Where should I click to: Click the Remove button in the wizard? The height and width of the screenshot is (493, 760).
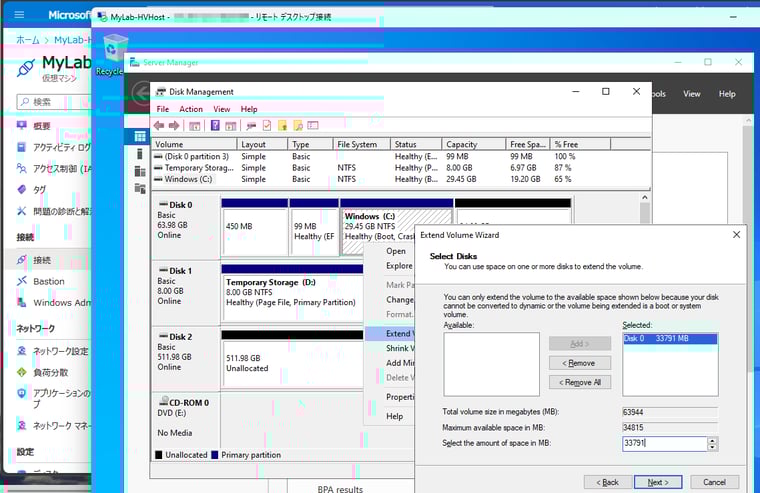tap(580, 363)
